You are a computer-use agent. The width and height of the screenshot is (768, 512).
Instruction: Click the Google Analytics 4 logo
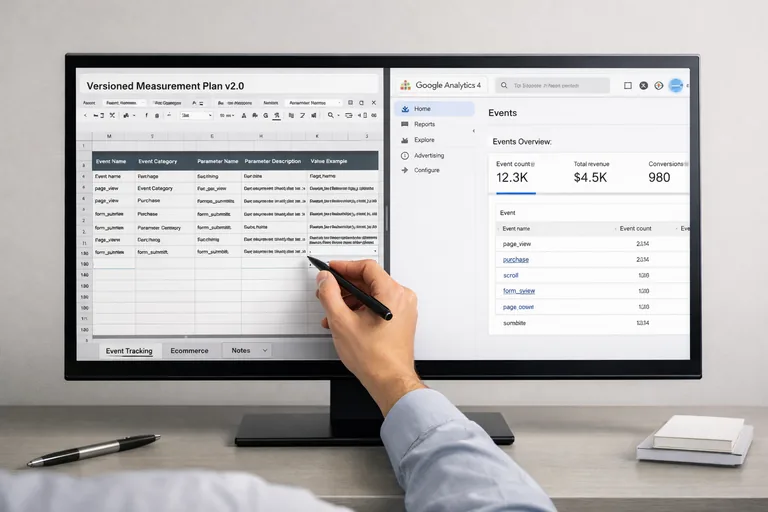(x=405, y=86)
